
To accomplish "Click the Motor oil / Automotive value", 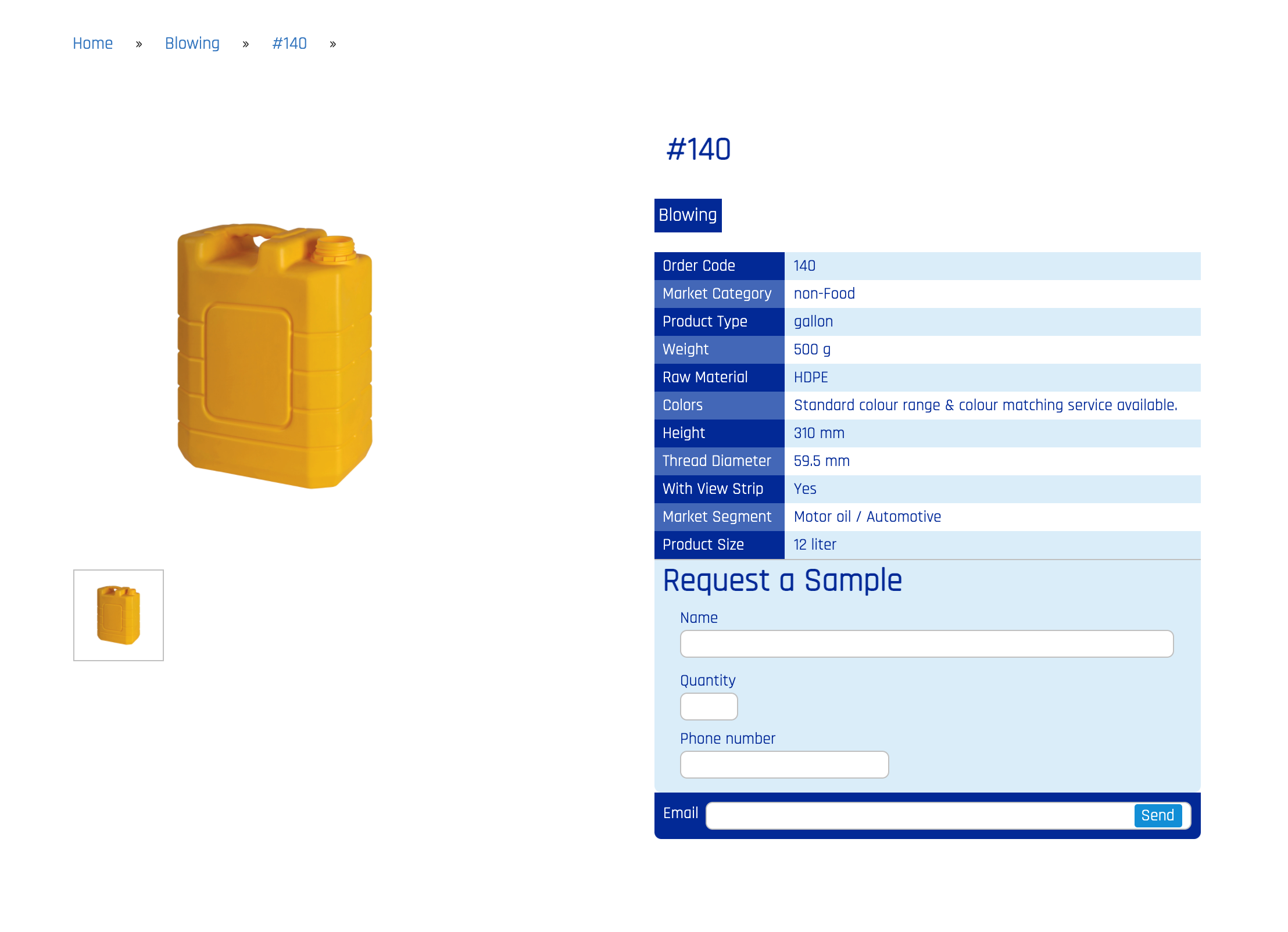I will [867, 517].
